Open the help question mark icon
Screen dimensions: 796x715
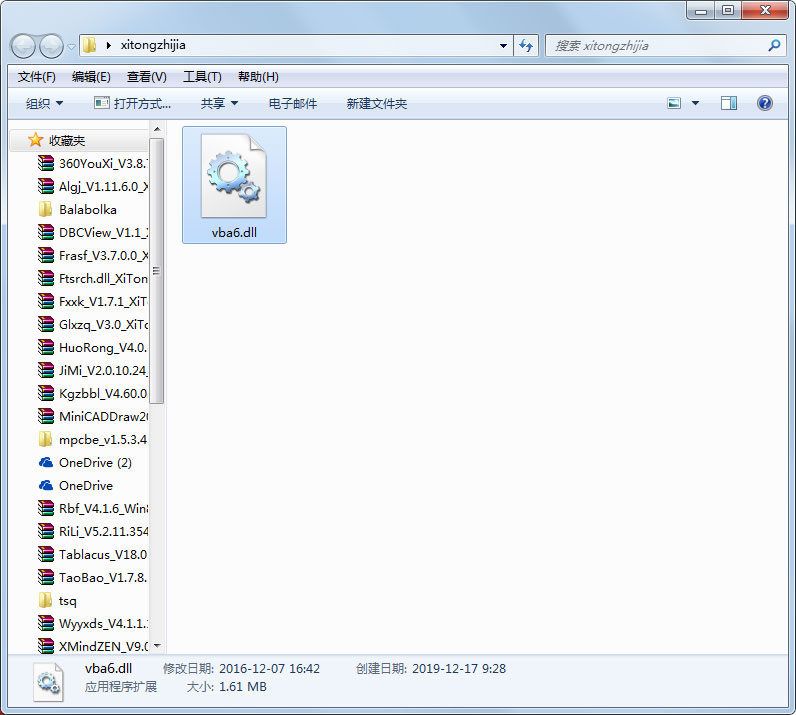pyautogui.click(x=765, y=103)
